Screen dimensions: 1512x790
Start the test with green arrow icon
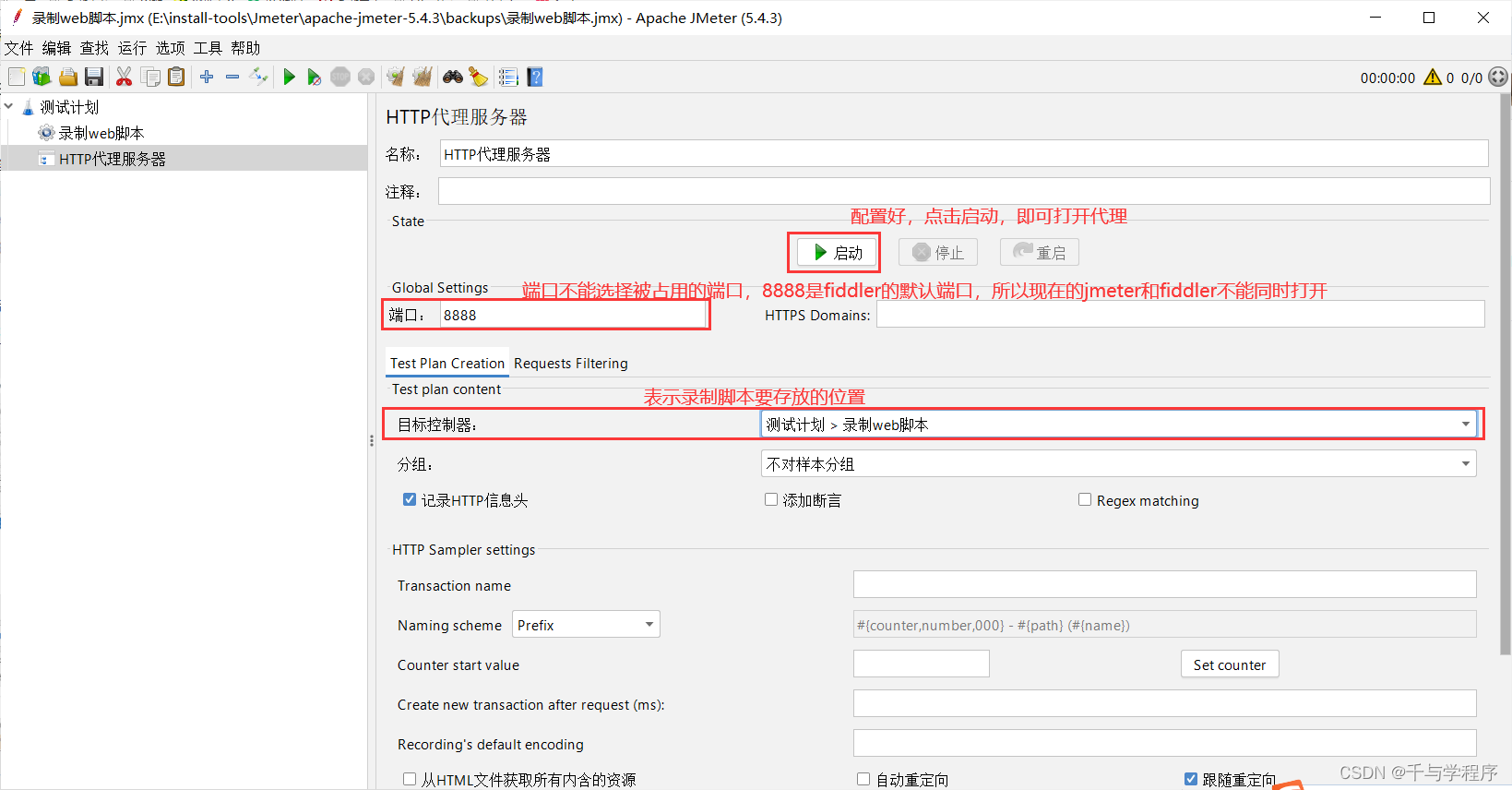pos(289,77)
